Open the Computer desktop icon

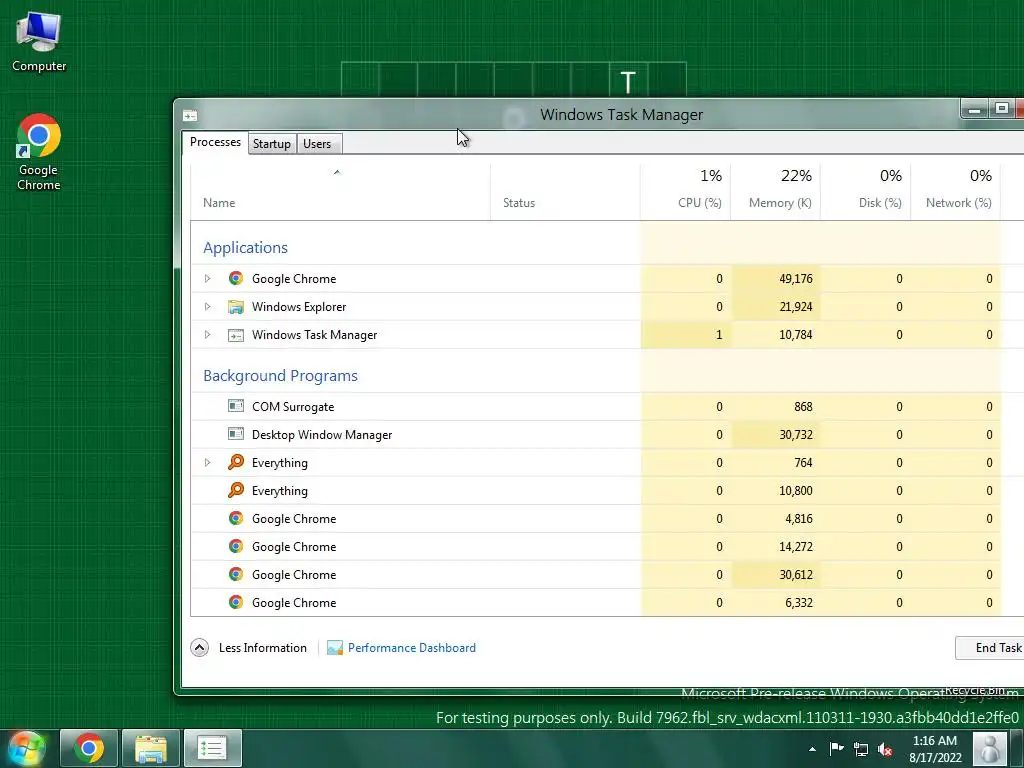click(39, 40)
